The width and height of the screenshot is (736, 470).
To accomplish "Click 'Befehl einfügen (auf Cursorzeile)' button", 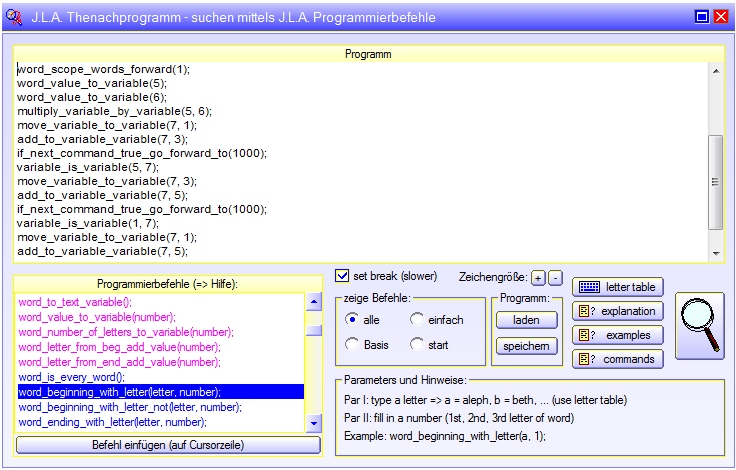I will click(x=168, y=445).
